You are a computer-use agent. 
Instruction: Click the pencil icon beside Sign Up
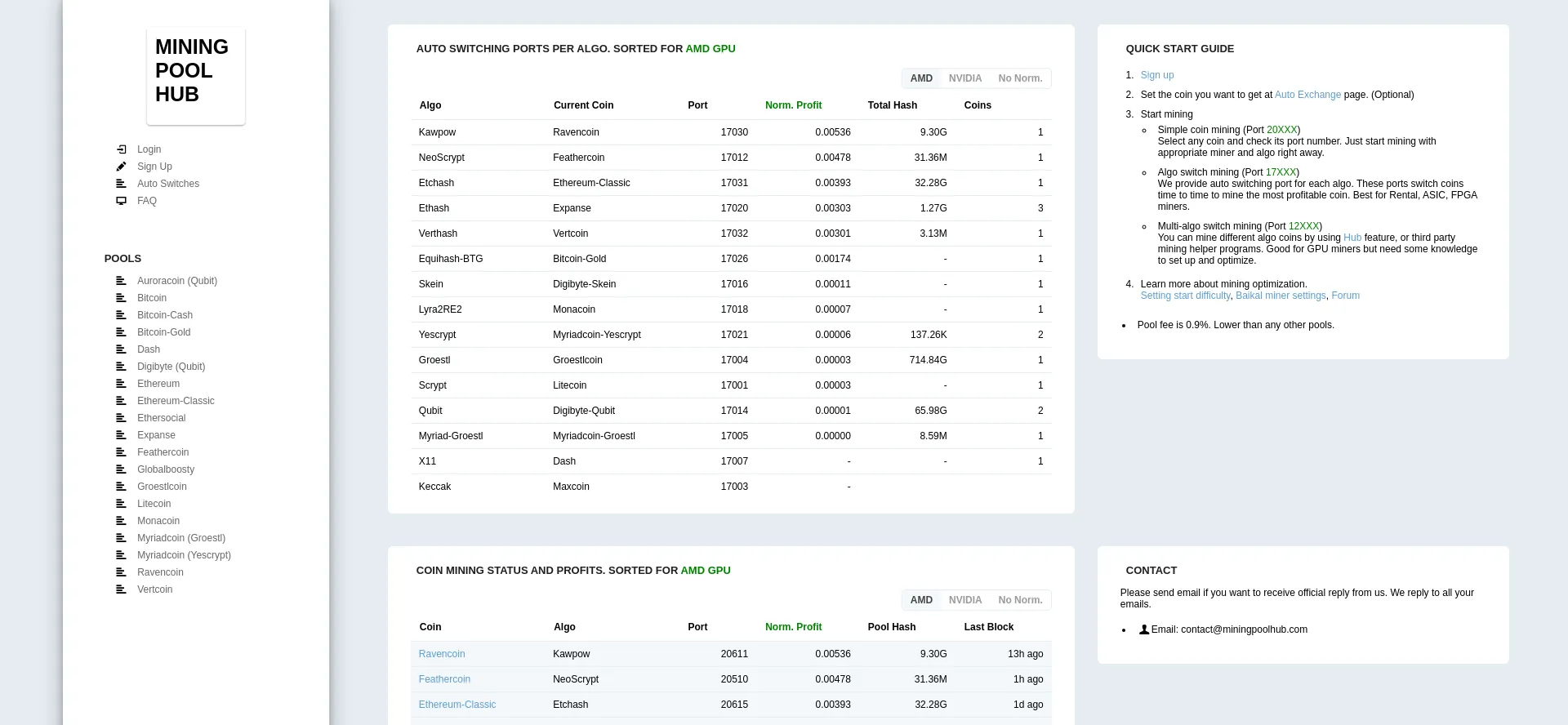[122, 167]
